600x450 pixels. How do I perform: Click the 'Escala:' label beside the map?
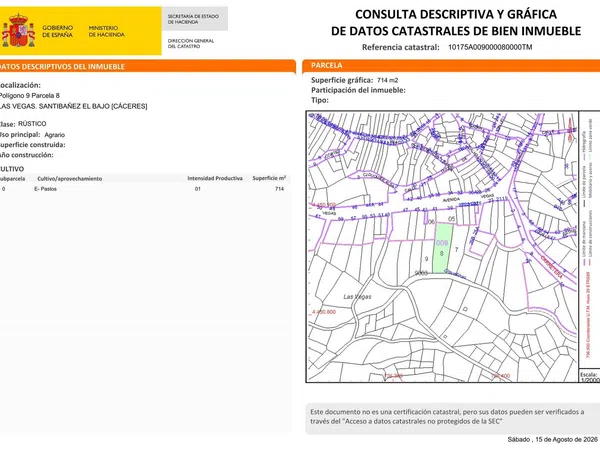[589, 374]
